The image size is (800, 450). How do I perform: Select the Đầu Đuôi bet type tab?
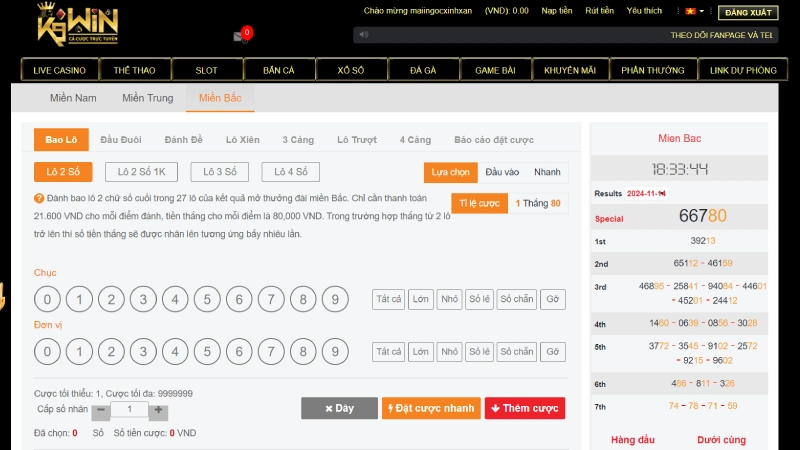(121, 140)
